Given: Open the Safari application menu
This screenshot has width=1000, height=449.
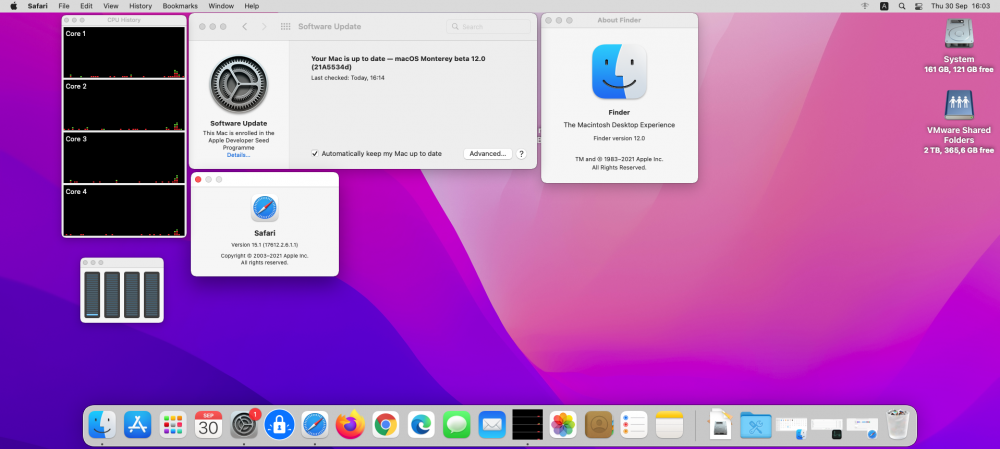Looking at the screenshot, I should [38, 6].
